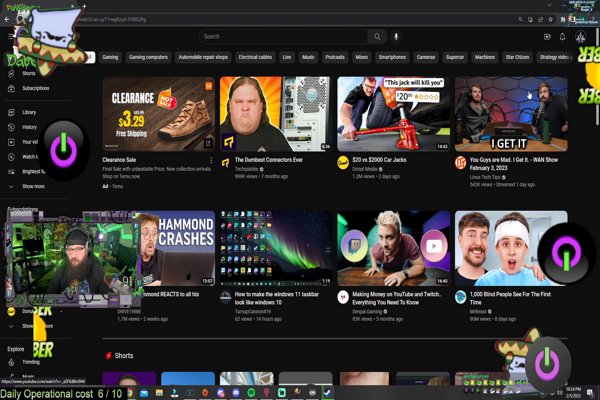Open the WAN Show February 3 title
This screenshot has width=600, height=400.
[x=514, y=164]
